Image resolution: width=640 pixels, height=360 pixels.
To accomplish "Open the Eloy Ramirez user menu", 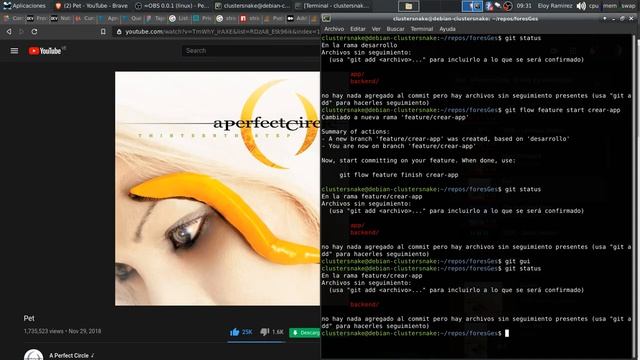I will click(555, 6).
